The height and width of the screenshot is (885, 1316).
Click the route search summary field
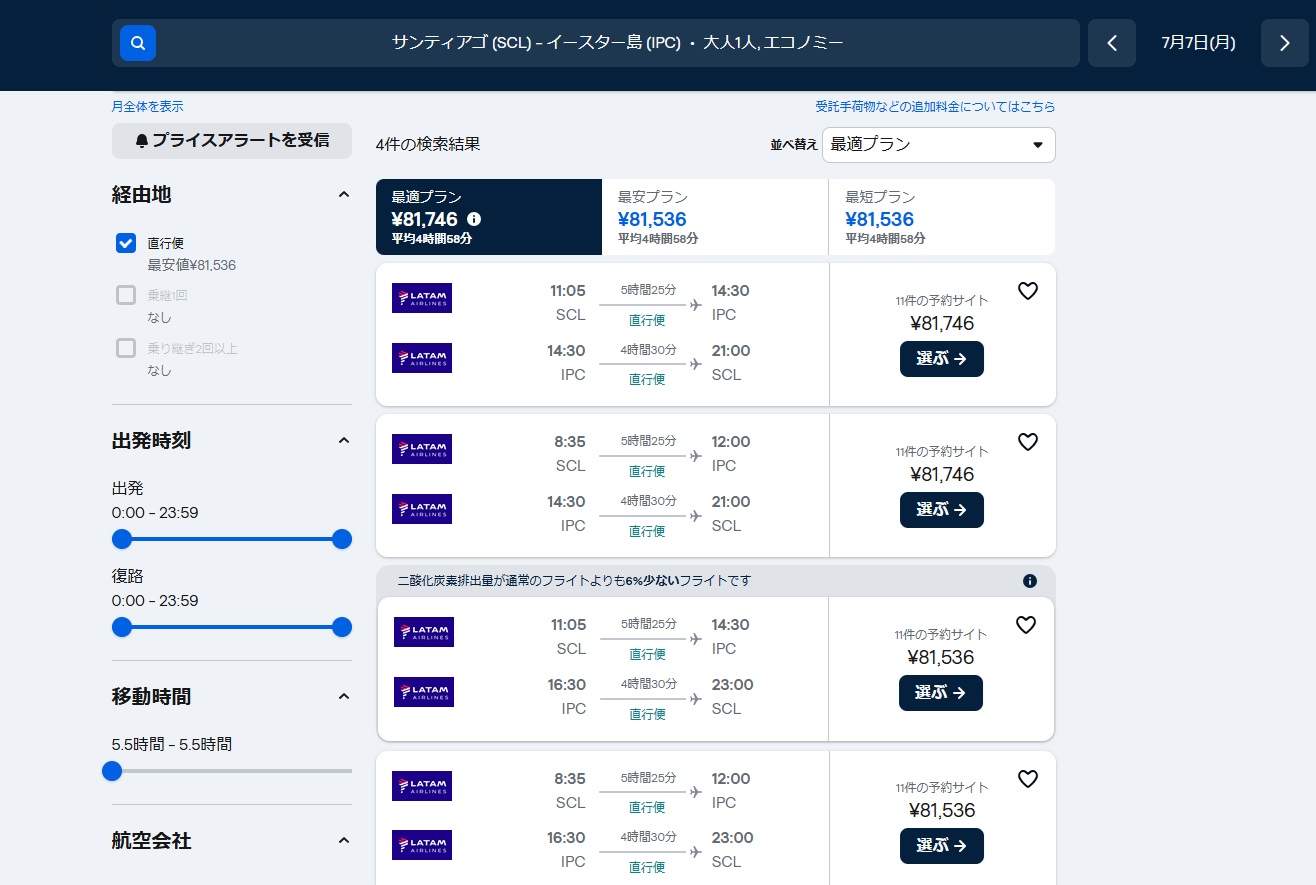617,43
